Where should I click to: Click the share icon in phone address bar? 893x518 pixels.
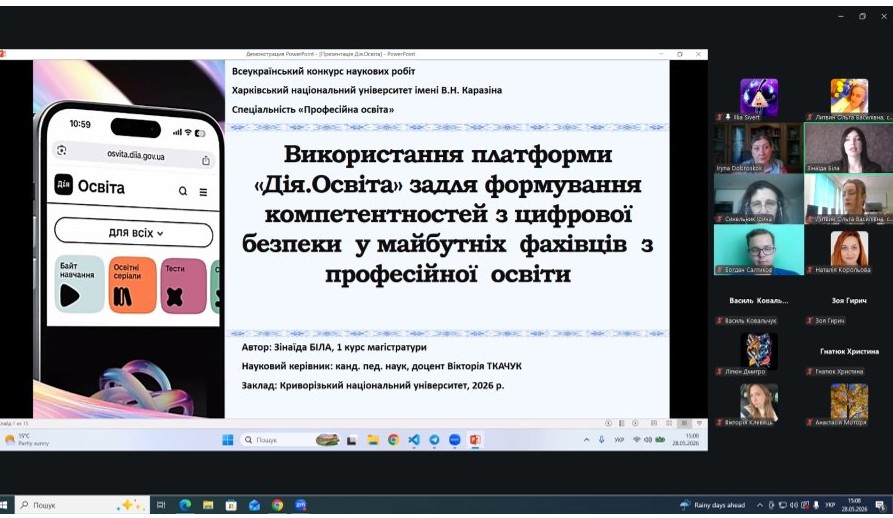(x=206, y=161)
